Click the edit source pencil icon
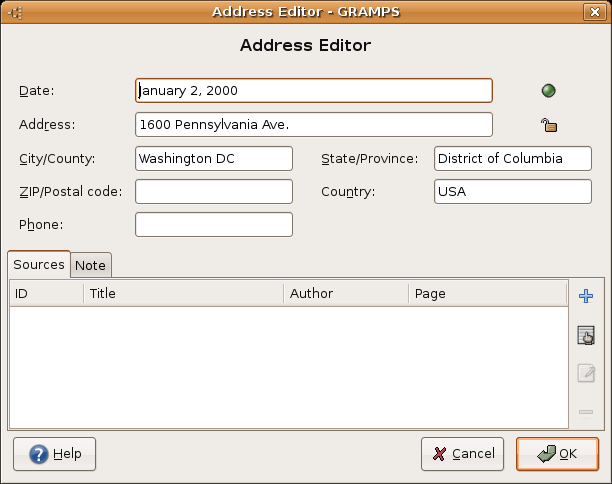This screenshot has height=484, width=612. (x=586, y=373)
